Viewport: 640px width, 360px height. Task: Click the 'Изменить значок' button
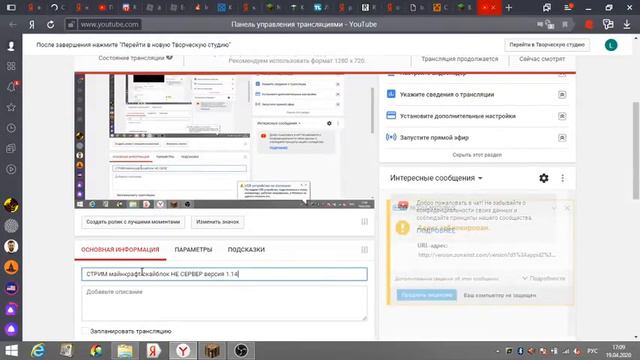(218, 222)
